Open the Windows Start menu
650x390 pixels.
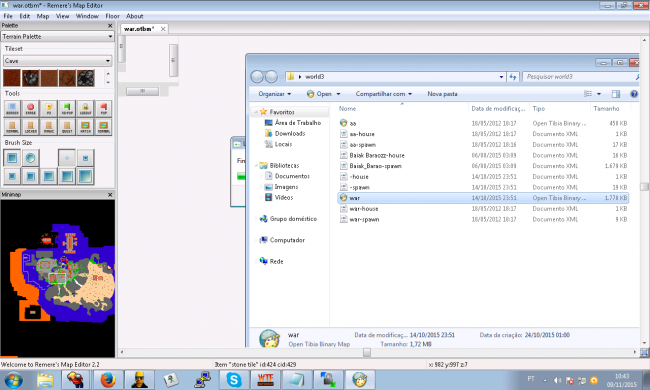(13, 380)
